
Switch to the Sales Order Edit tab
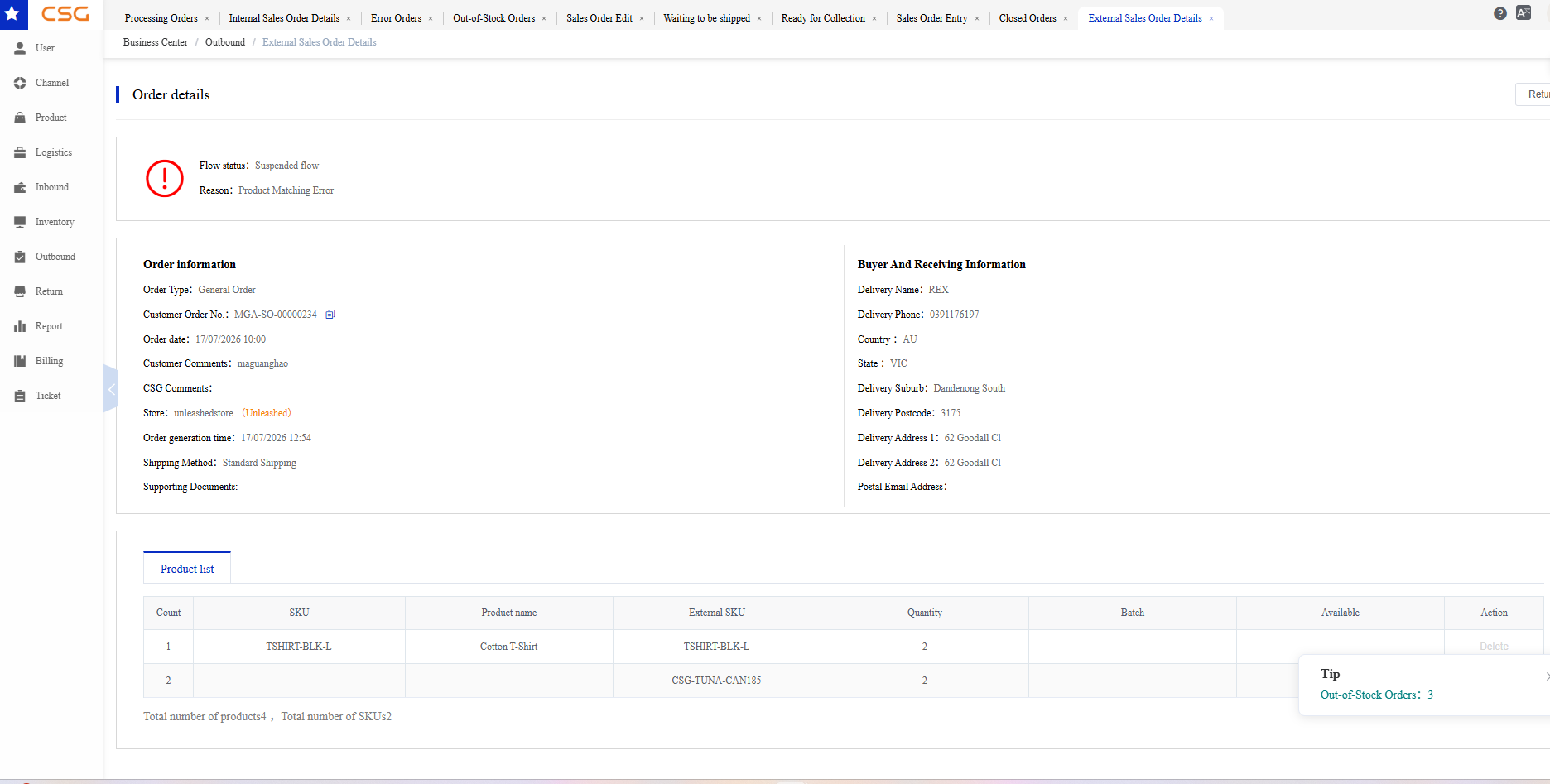[599, 18]
